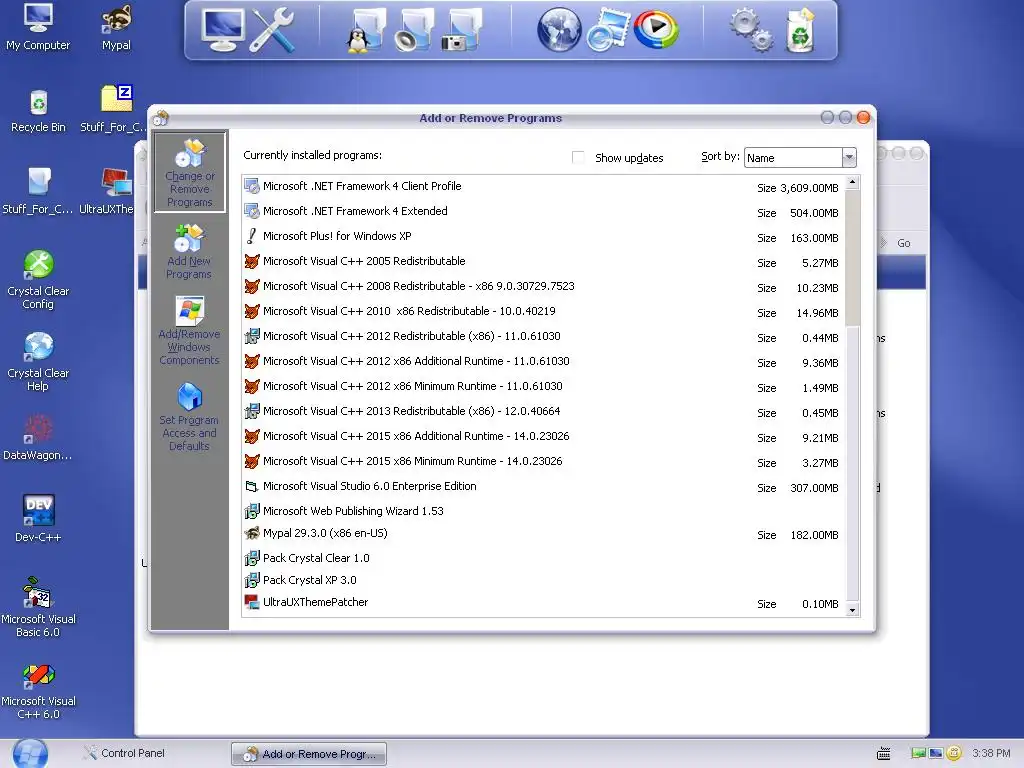1024x768 pixels.
Task: Click Add or Remove Programs taskbar button
Action: click(309, 754)
